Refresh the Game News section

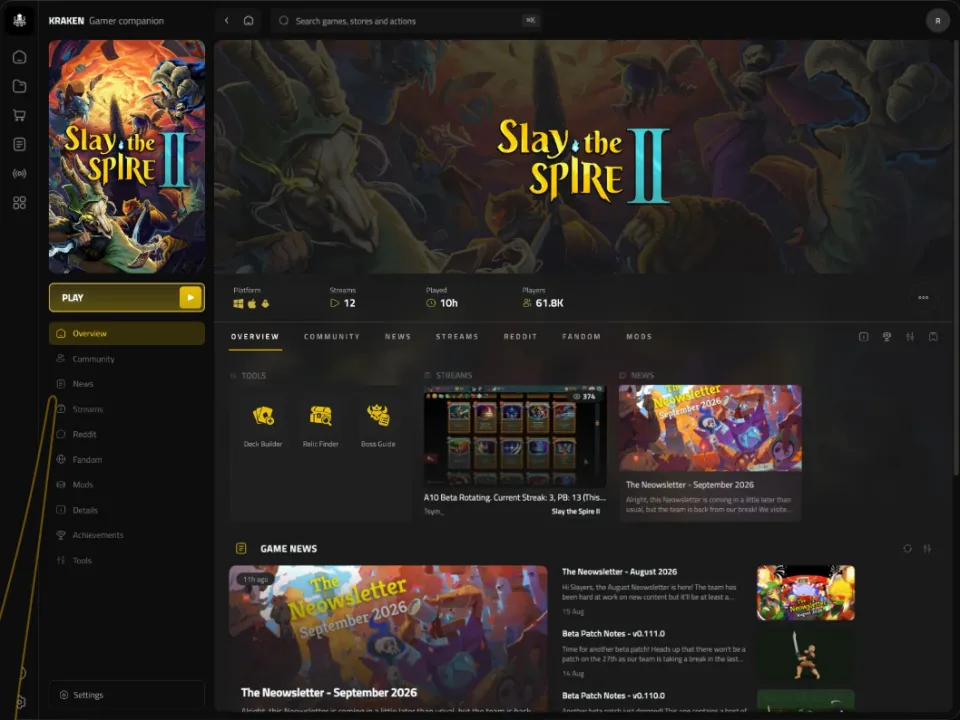907,549
